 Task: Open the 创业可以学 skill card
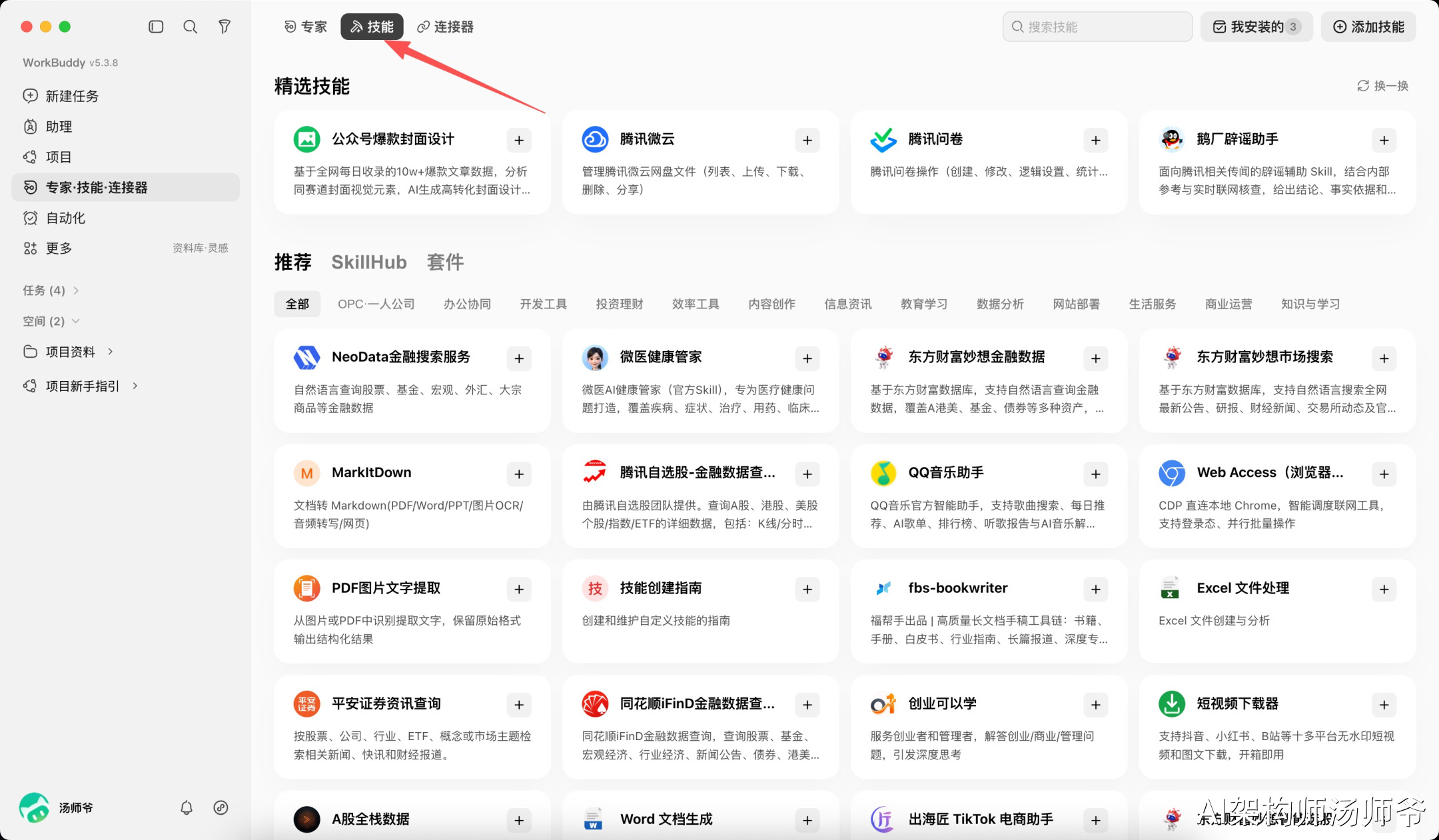989,727
